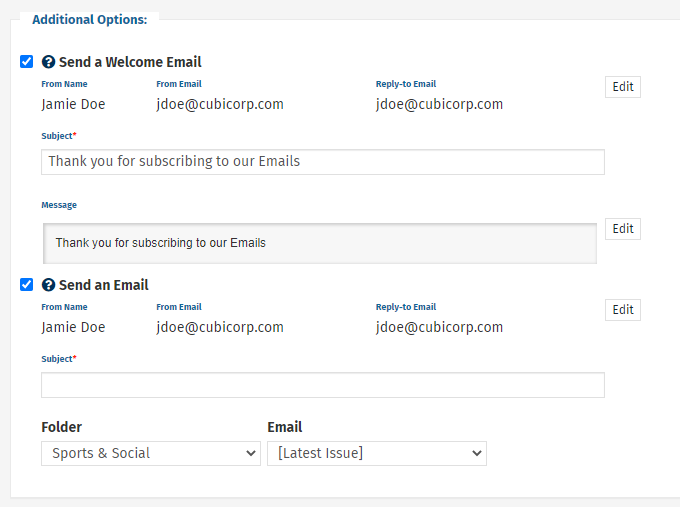Click the Folder label above the dropdown
Screen dimensions: 680x507
(62, 427)
